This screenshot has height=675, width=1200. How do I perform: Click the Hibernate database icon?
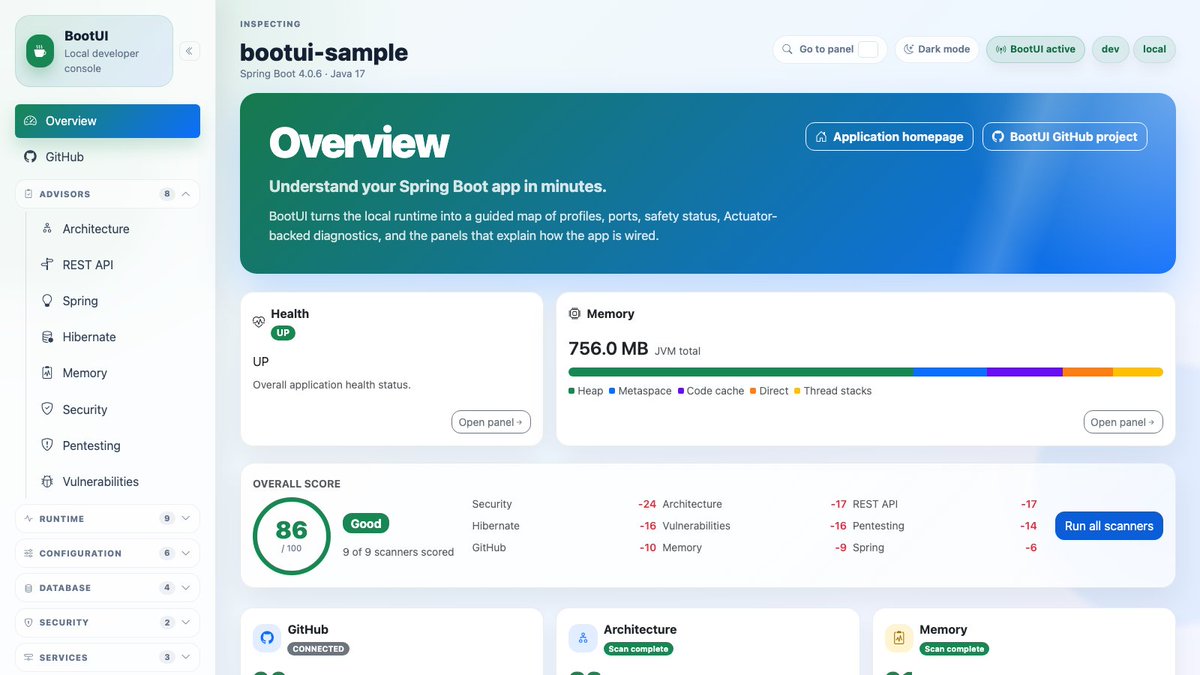(x=47, y=337)
